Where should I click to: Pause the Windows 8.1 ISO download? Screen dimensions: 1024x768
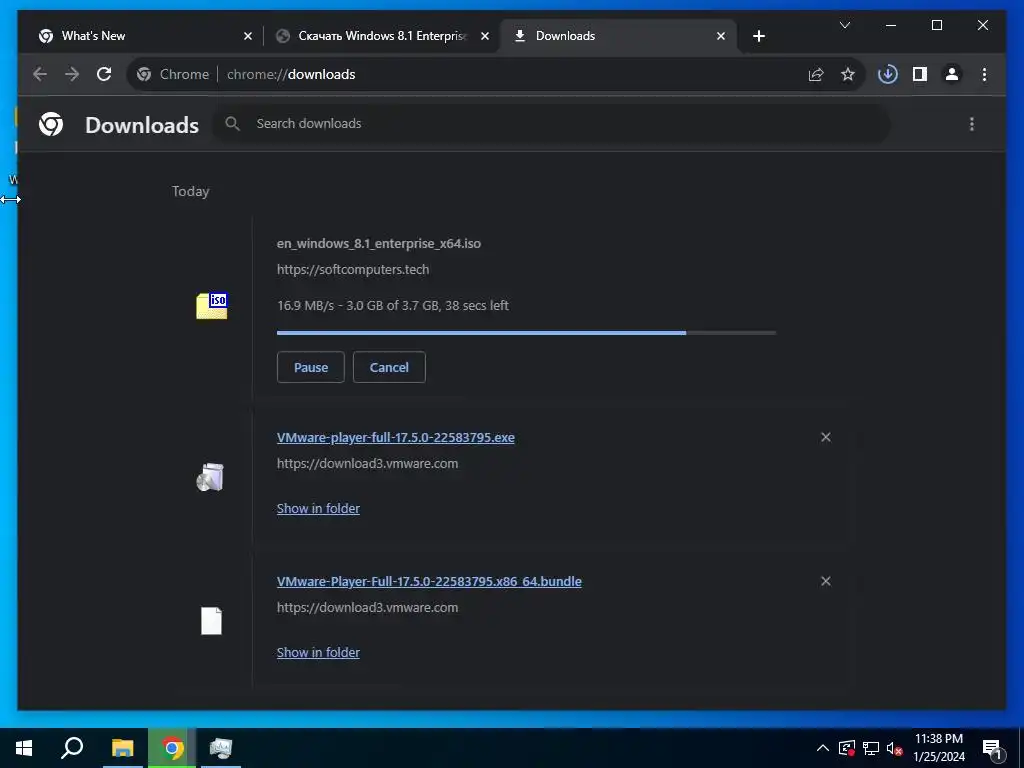coord(311,367)
